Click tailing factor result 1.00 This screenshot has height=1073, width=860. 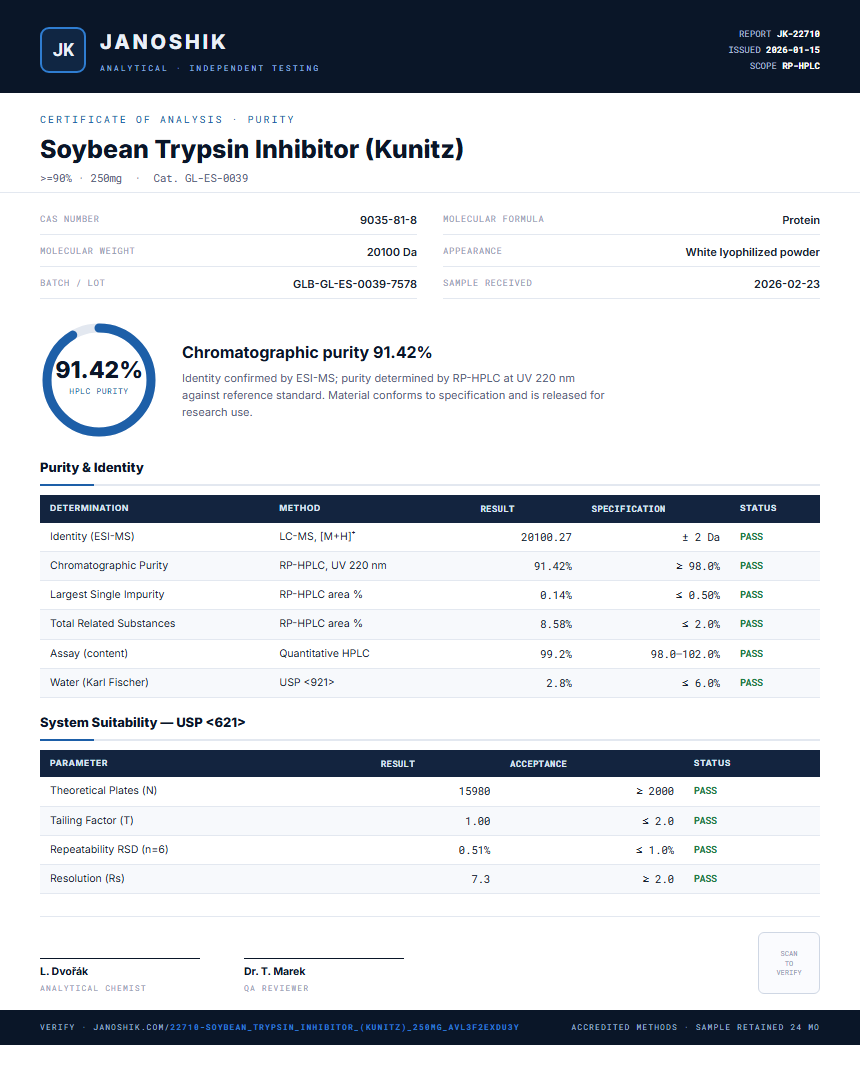[478, 821]
